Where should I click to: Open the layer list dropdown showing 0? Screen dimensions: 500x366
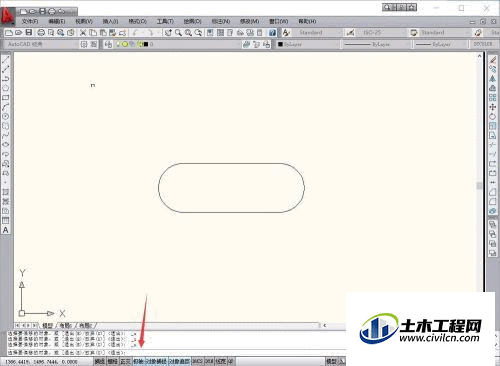pos(176,44)
